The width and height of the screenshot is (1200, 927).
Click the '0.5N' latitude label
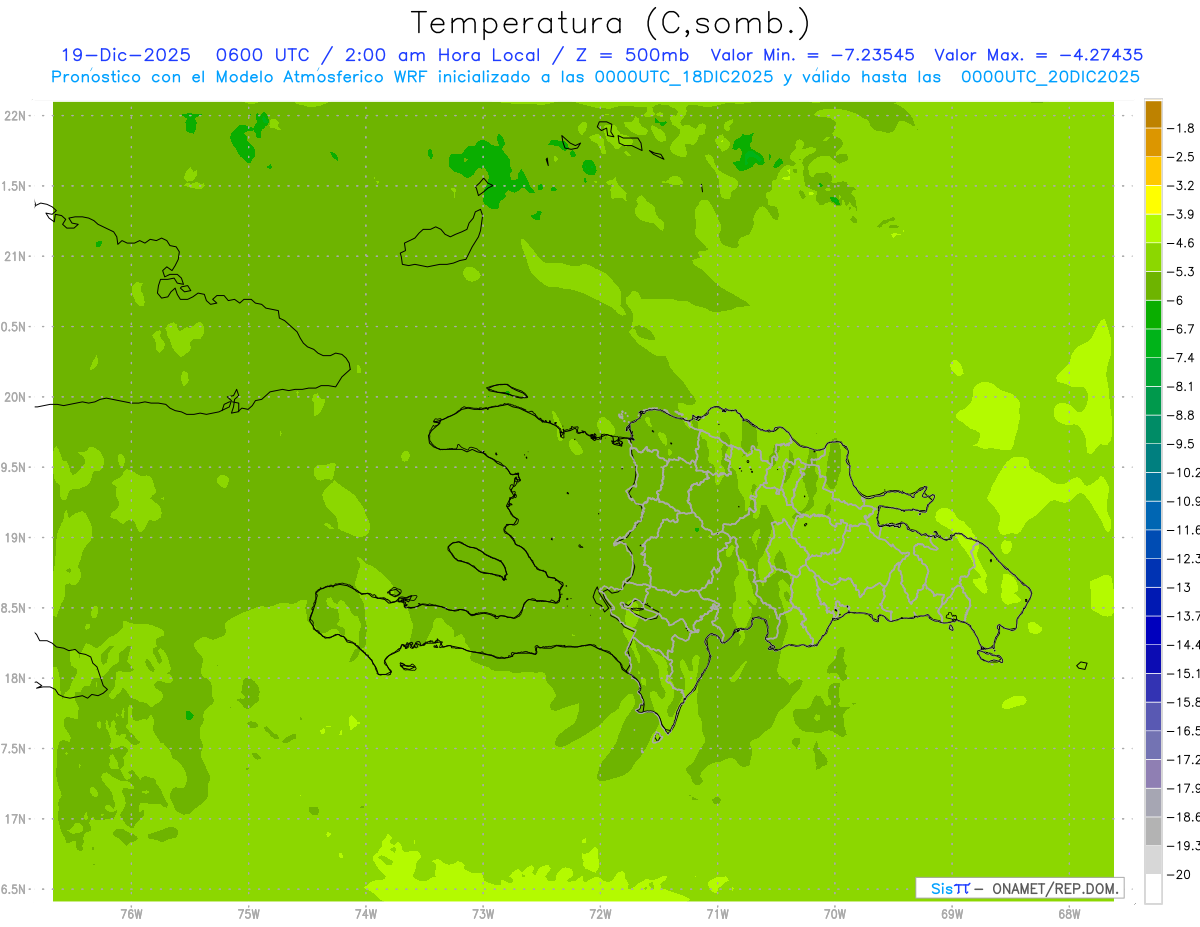14,327
